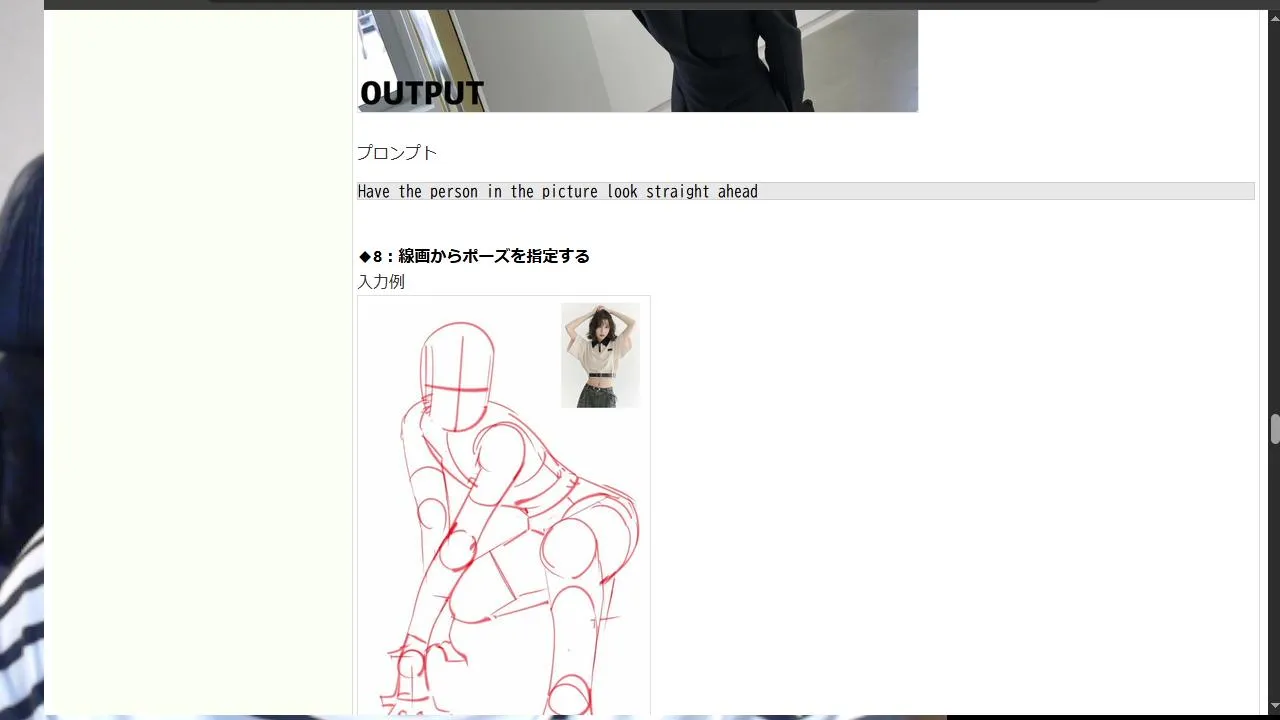The height and width of the screenshot is (720, 1280).
Task: Click the vertical scrollbar thumb
Action: 1275,429
